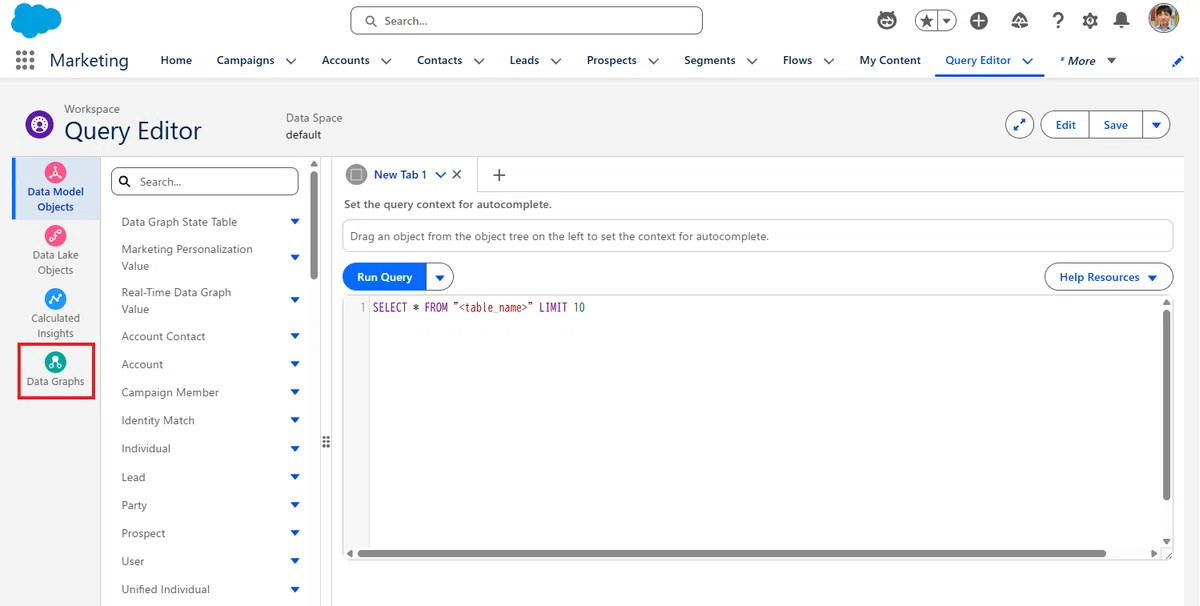Click the Run Query button
Viewport: 1200px width, 606px height.
pos(385,277)
